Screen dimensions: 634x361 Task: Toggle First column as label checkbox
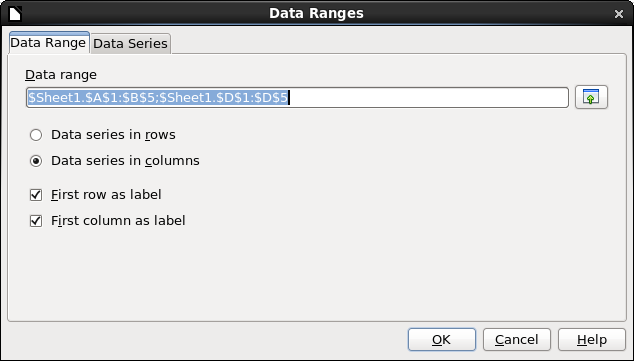(36, 221)
